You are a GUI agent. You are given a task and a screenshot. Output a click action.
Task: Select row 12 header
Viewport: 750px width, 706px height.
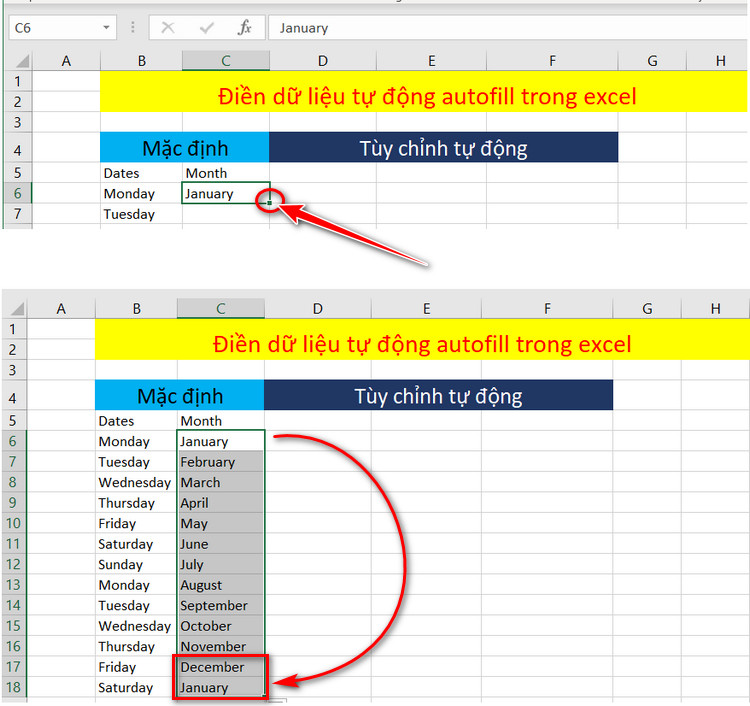click(x=13, y=564)
